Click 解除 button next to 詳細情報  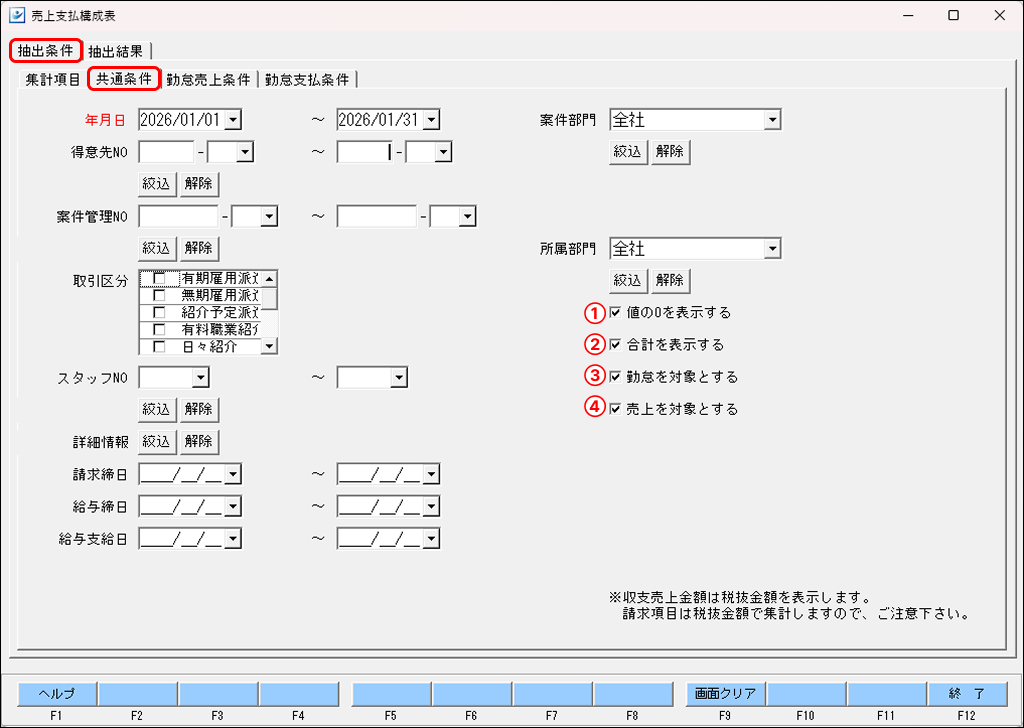coord(199,442)
